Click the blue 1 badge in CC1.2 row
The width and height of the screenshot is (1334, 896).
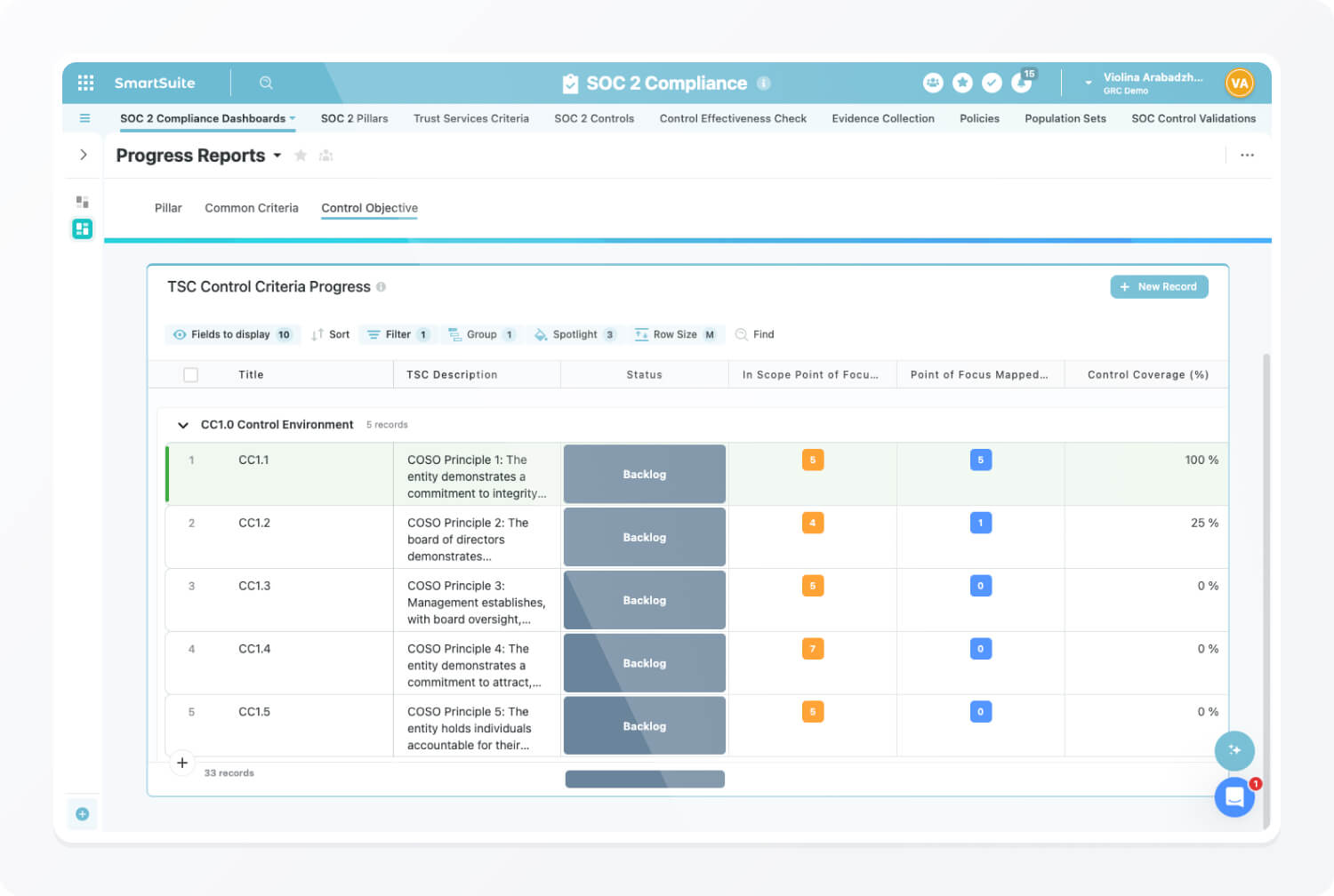click(x=981, y=523)
